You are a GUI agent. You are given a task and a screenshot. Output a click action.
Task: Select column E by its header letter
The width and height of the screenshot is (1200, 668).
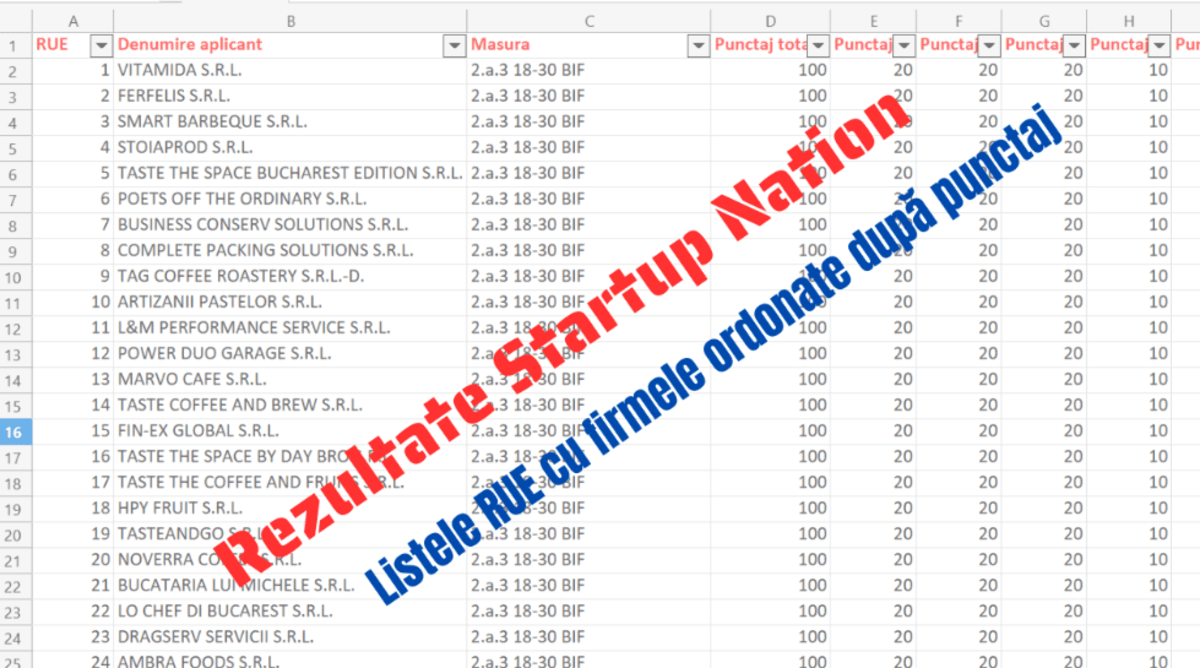tap(874, 21)
